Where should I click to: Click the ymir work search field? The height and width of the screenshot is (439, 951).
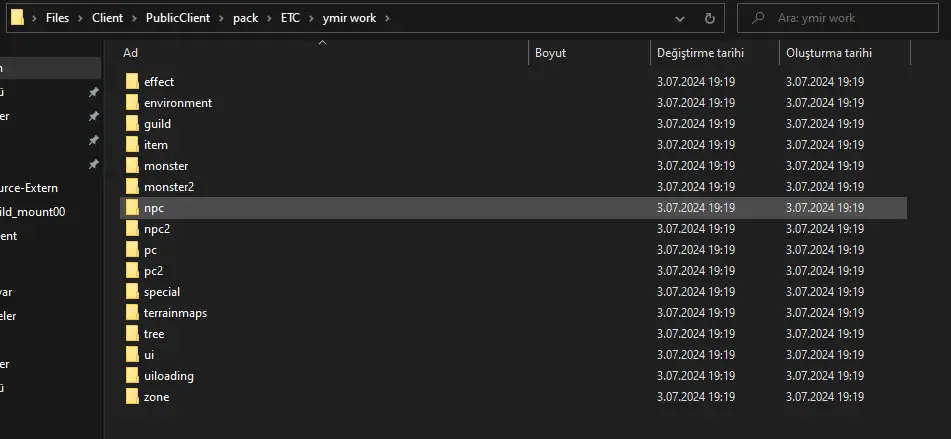click(850, 18)
